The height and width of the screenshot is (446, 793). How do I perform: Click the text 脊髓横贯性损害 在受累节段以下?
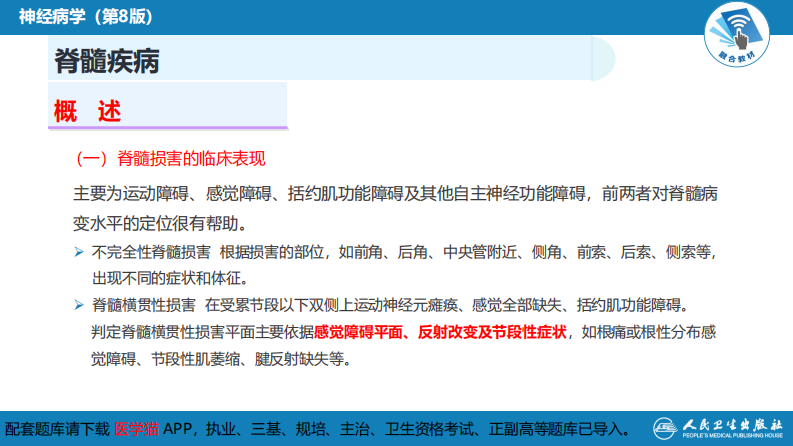(x=200, y=305)
